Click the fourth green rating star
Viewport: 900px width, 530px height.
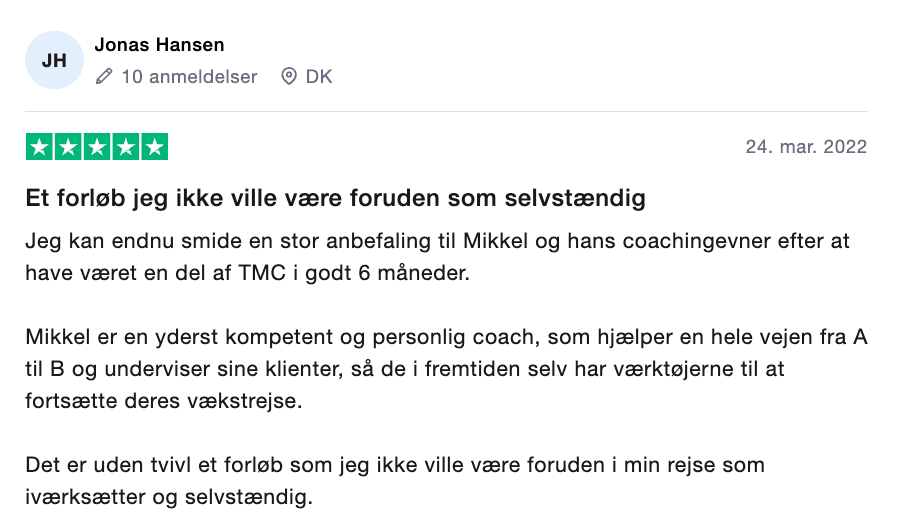pos(126,147)
